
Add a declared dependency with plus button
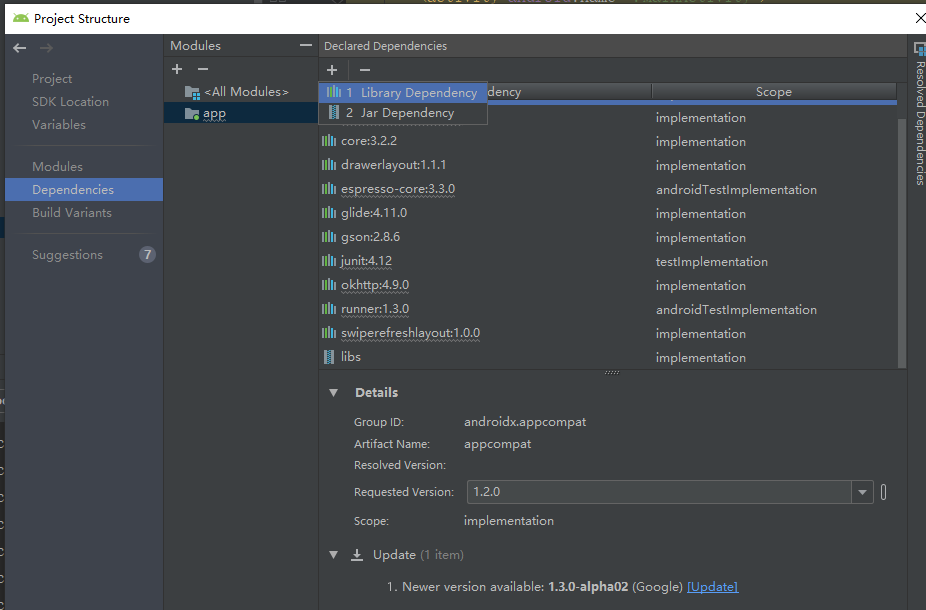pos(332,70)
